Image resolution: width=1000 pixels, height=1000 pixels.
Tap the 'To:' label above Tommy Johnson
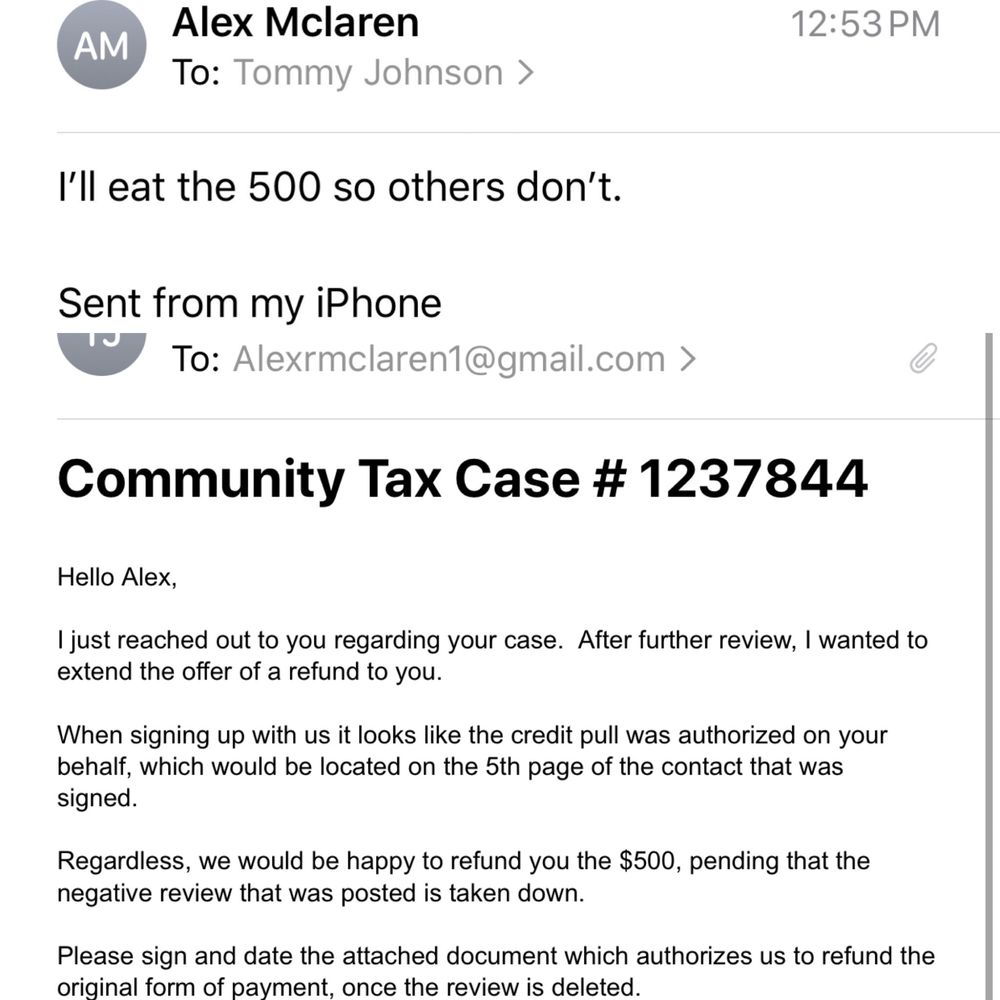(196, 72)
